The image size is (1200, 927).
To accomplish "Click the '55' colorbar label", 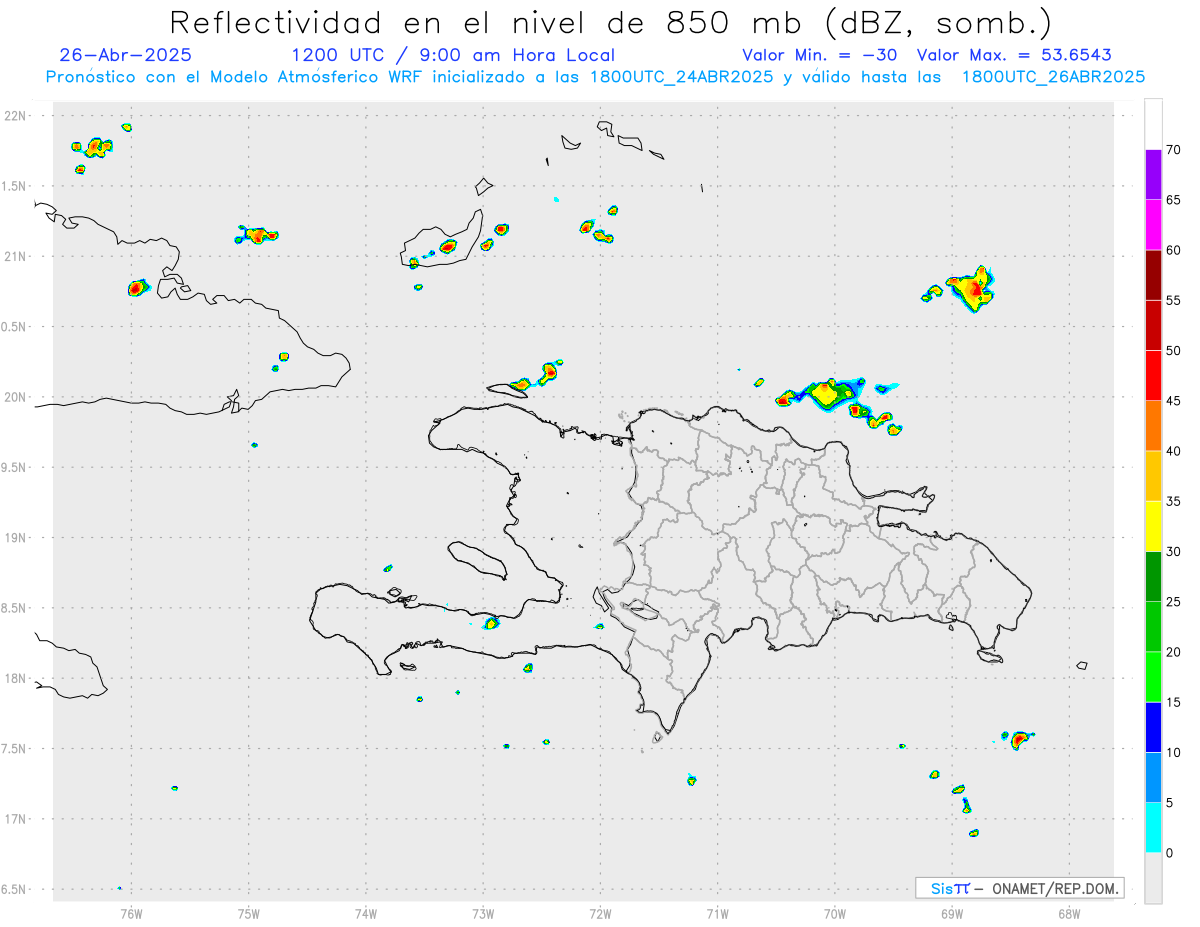I will (x=1174, y=300).
